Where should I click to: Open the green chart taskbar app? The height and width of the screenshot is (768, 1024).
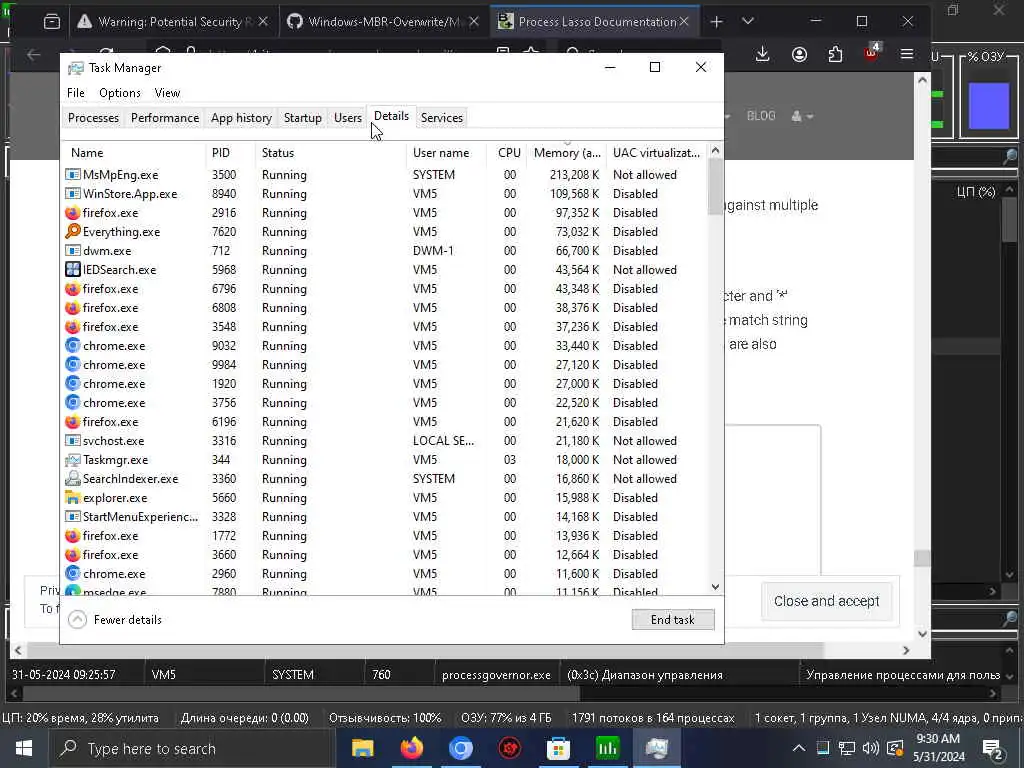pos(607,748)
